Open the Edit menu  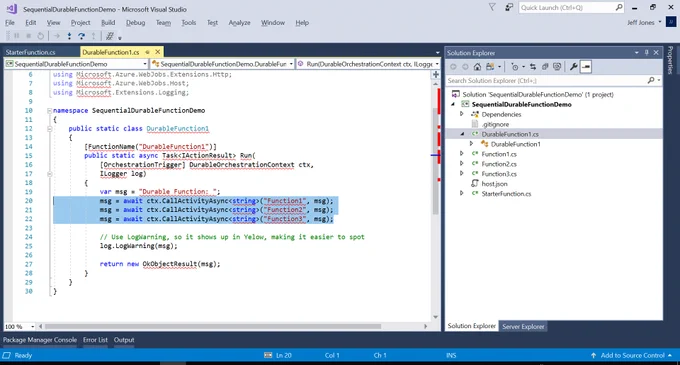tap(30, 23)
